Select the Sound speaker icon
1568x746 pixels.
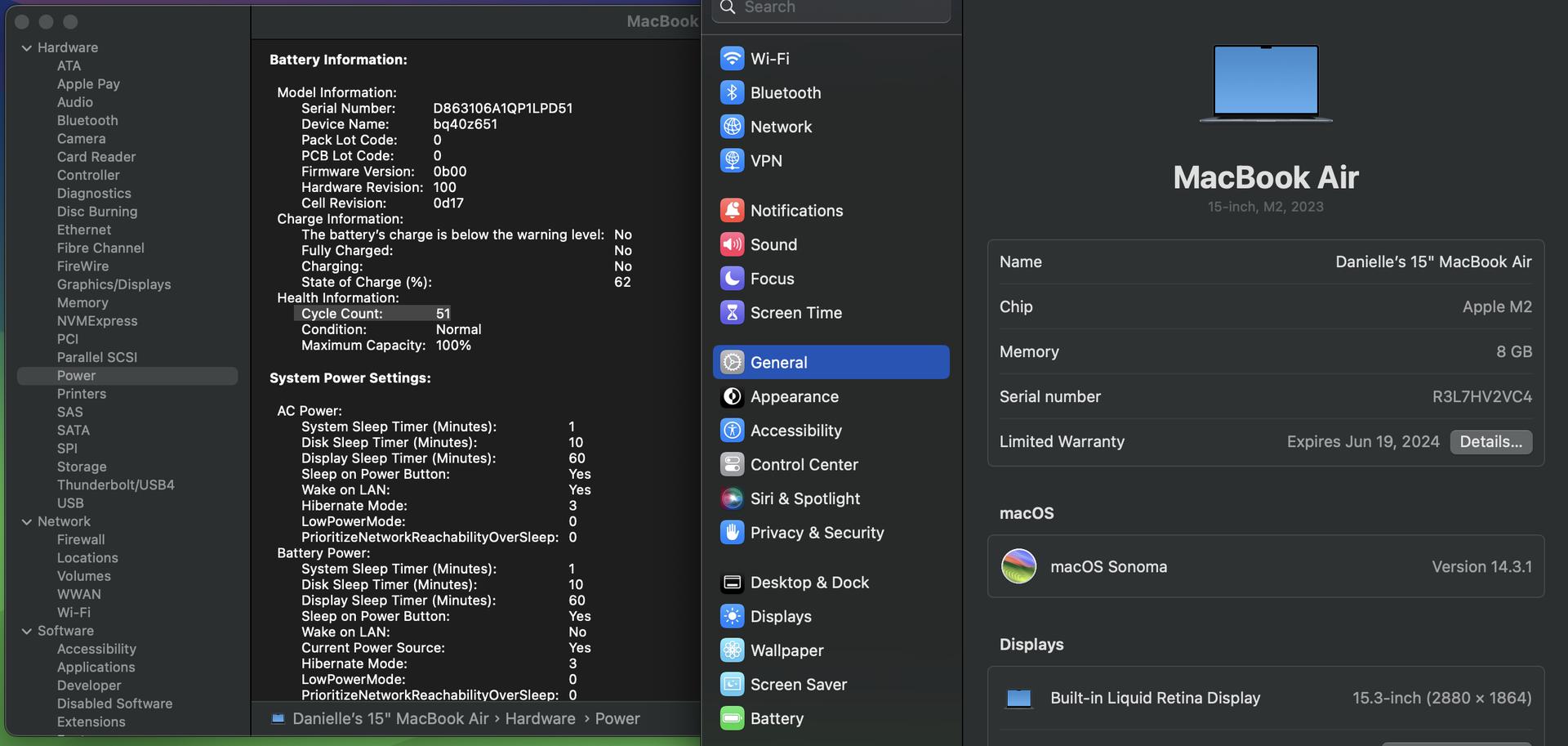(732, 245)
